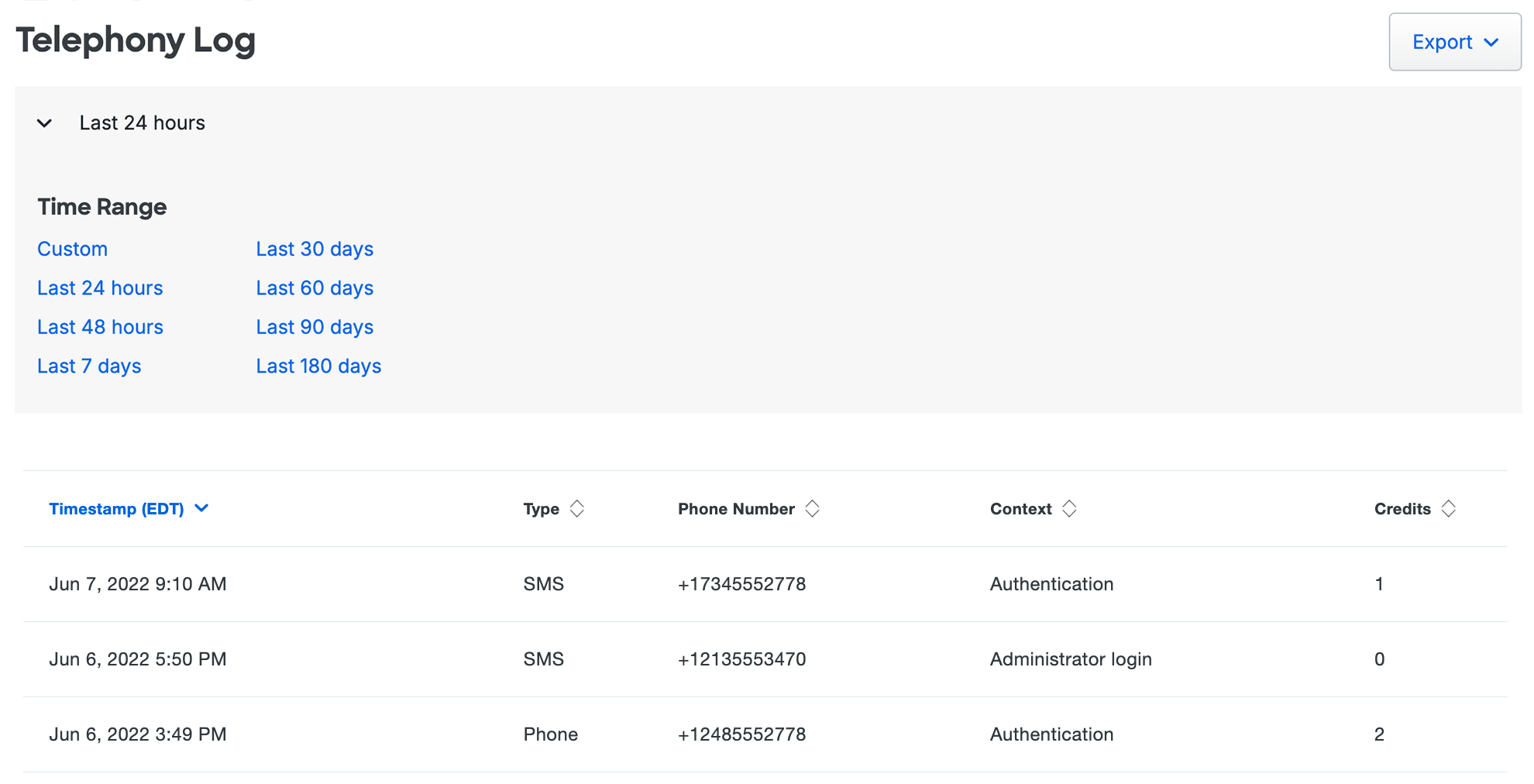Open the Export menu
1534x784 pixels.
pos(1455,42)
